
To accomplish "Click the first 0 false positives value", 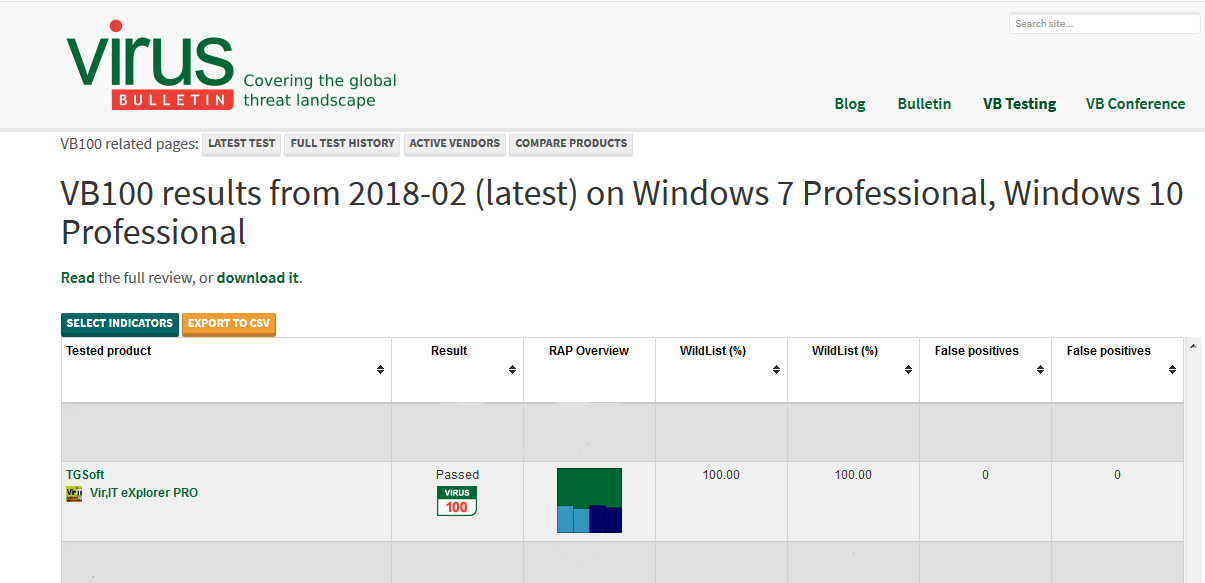I will pos(985,475).
